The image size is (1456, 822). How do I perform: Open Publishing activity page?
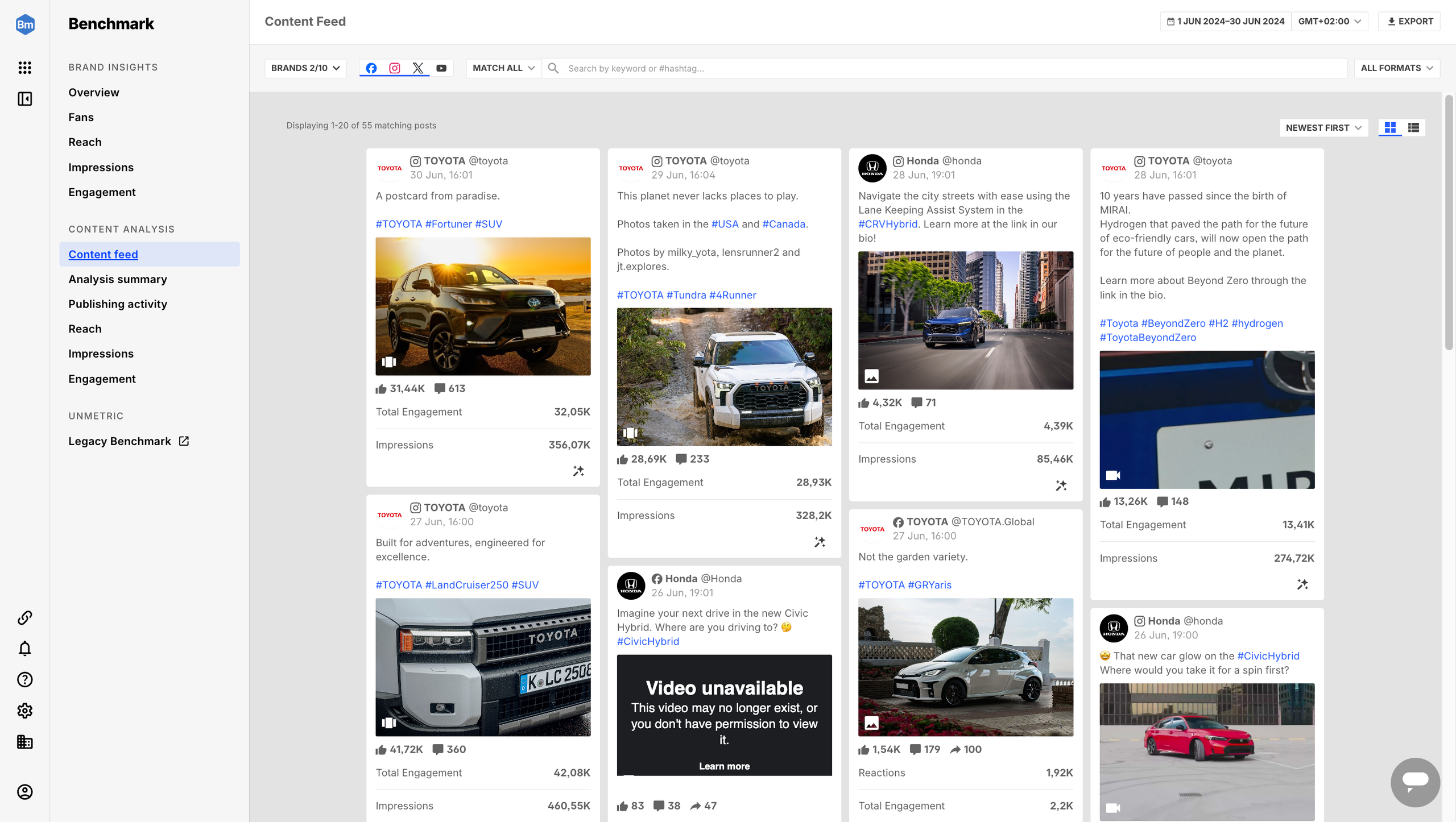(118, 304)
